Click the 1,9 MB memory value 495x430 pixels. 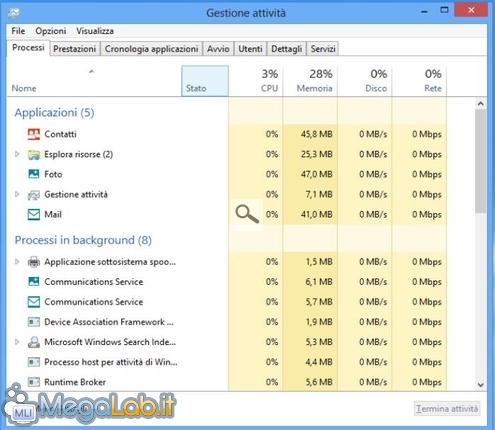319,322
